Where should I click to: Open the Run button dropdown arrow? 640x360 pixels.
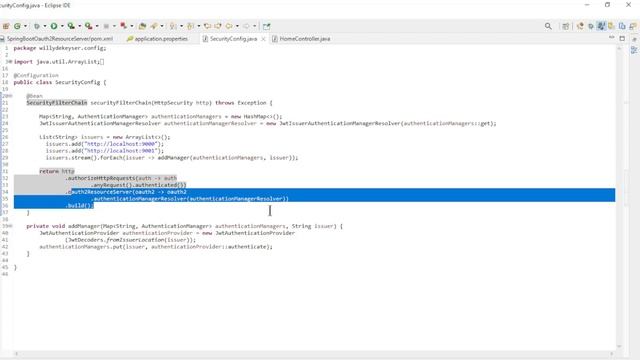(62, 26)
